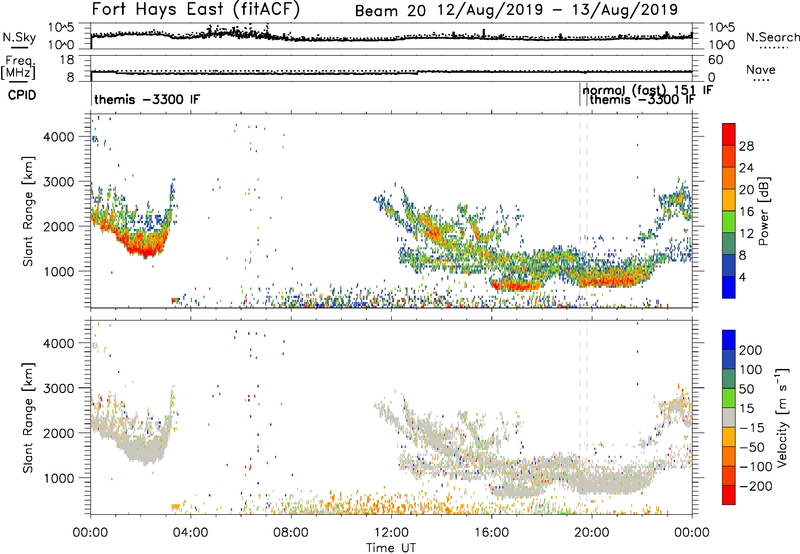Click the 'Nave' legend label

761,69
